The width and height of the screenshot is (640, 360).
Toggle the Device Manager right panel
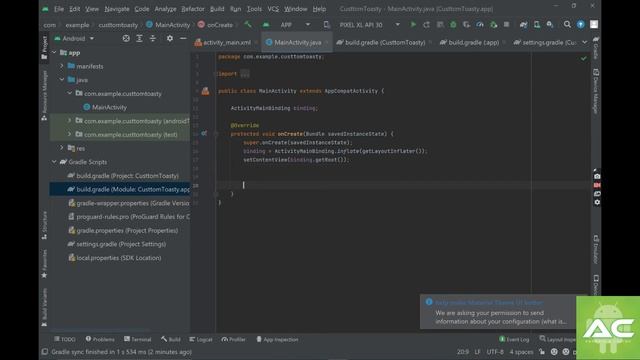[x=596, y=91]
